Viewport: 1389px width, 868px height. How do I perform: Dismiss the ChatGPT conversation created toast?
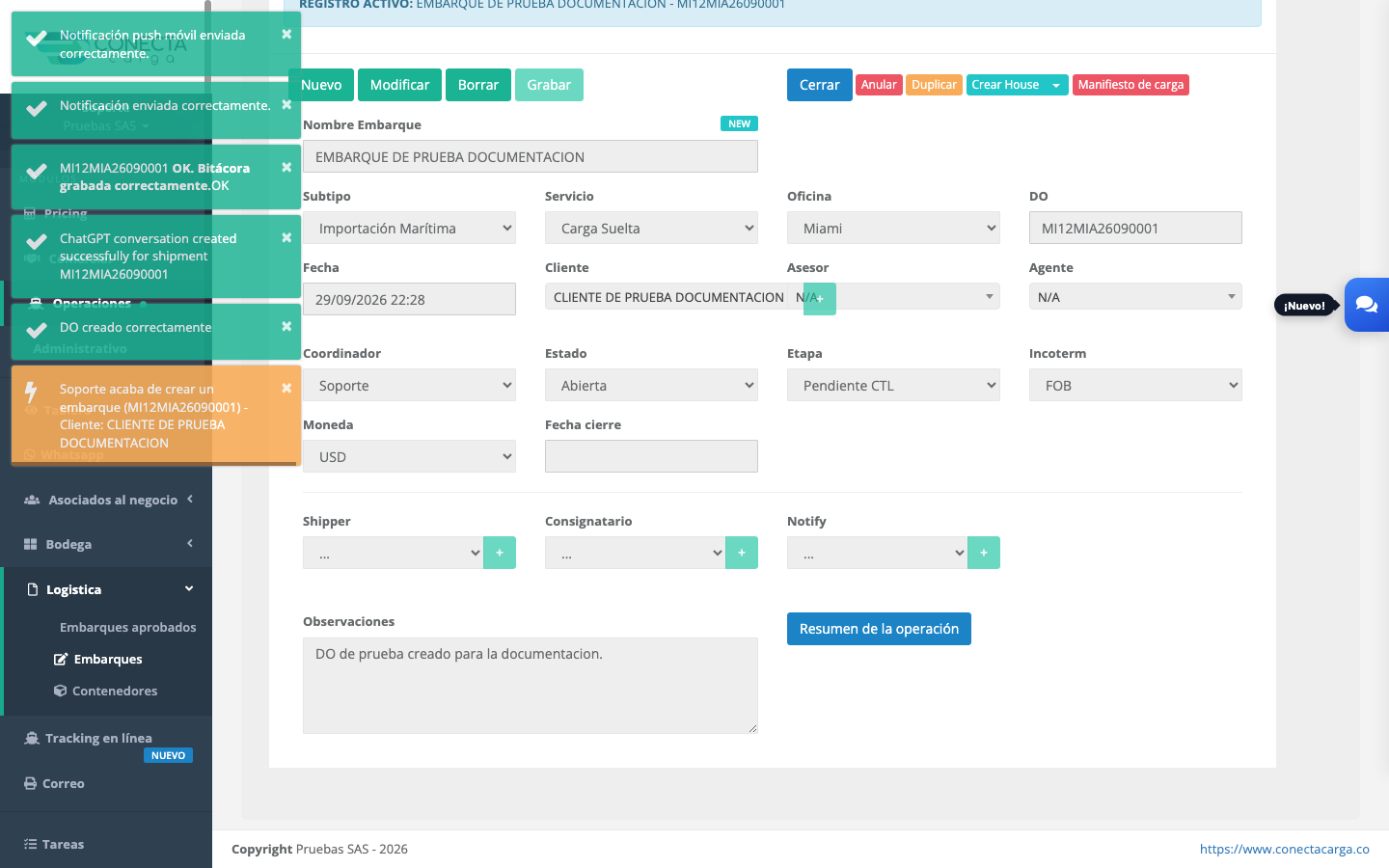click(286, 237)
